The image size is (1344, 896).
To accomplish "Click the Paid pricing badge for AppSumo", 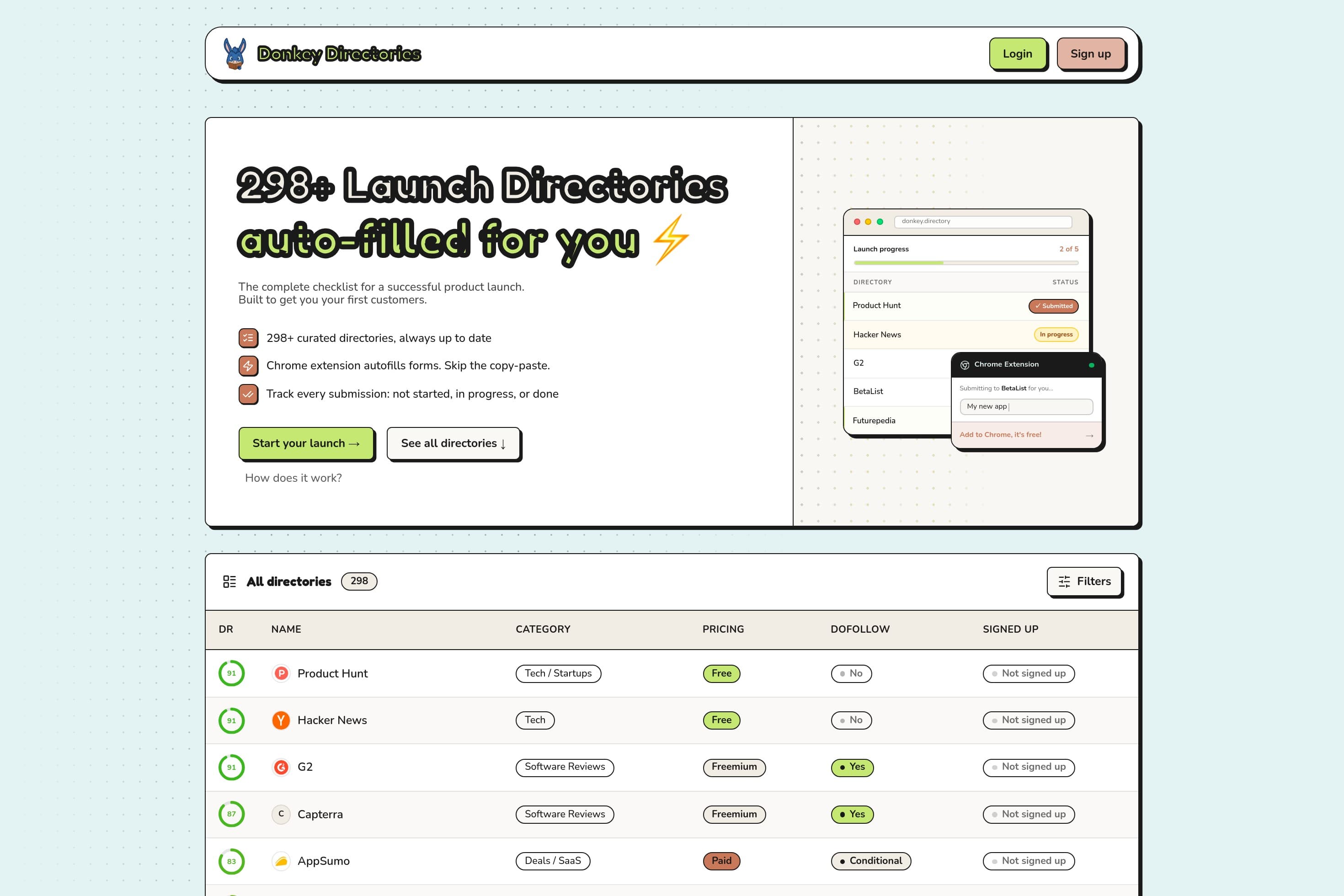I will pyautogui.click(x=721, y=861).
